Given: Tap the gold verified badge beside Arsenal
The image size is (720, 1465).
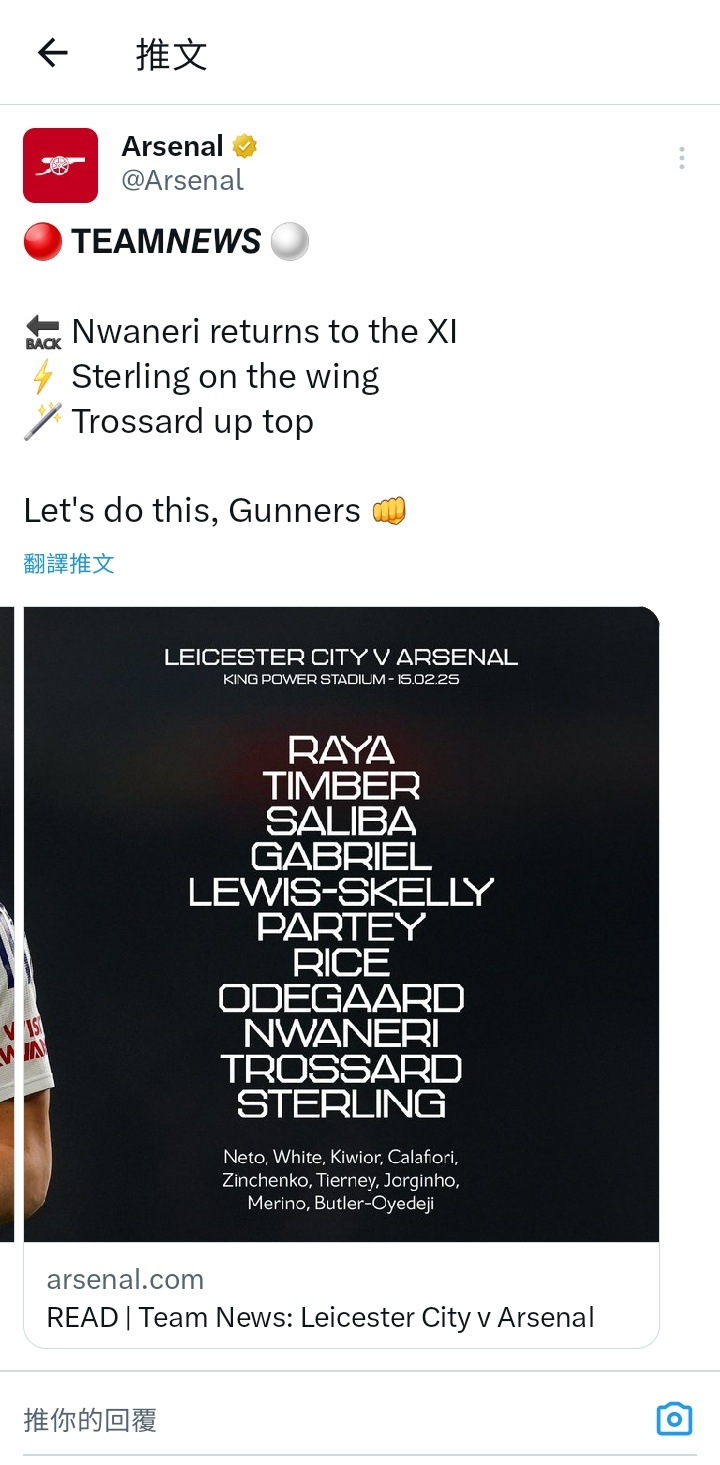Looking at the screenshot, I should point(245,146).
